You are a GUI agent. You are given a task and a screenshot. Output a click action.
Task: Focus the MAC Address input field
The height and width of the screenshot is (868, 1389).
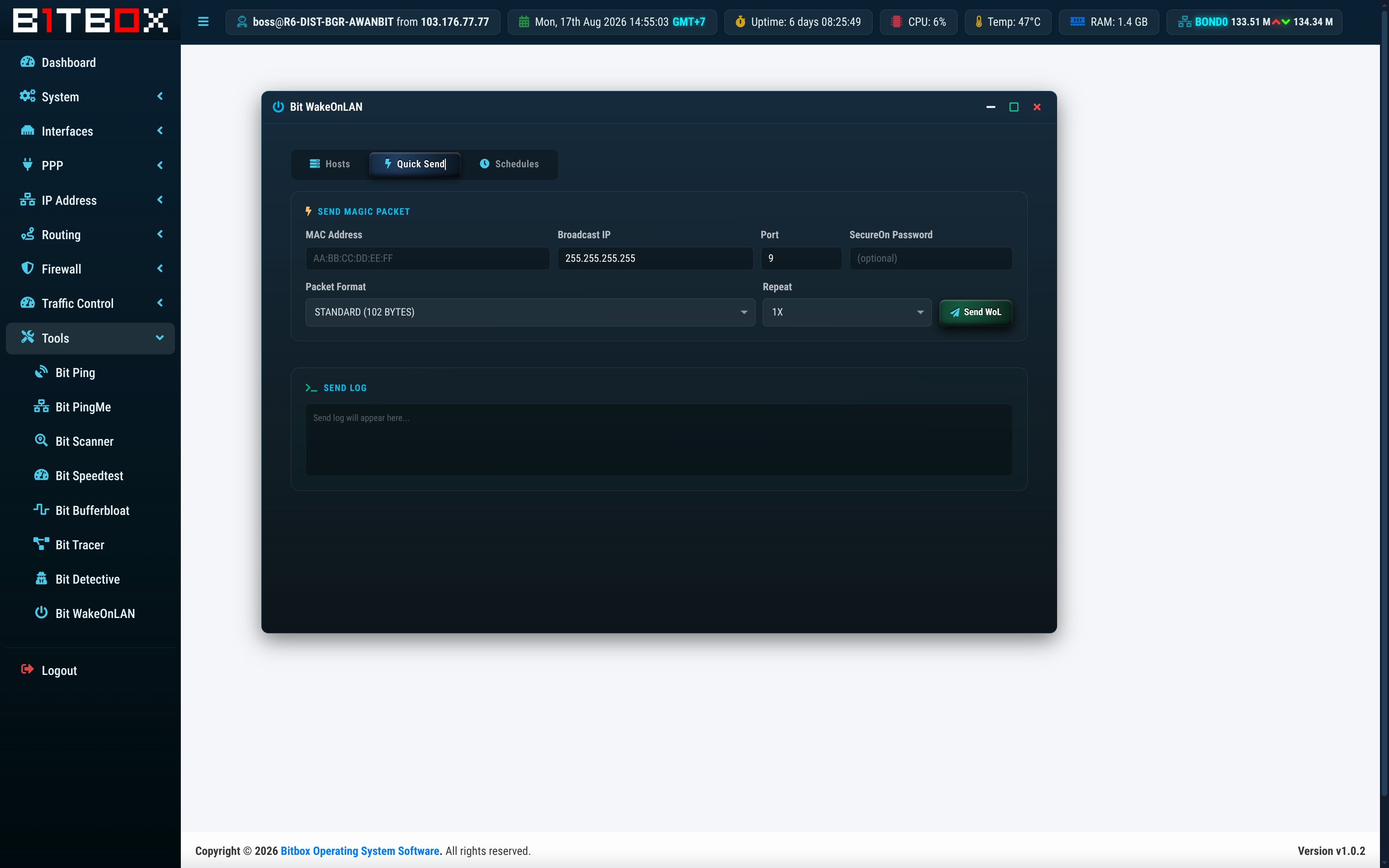click(427, 258)
